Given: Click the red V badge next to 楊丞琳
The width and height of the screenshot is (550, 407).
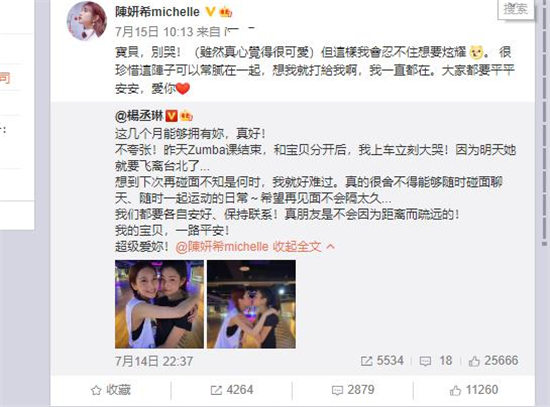Looking at the screenshot, I should (172, 116).
